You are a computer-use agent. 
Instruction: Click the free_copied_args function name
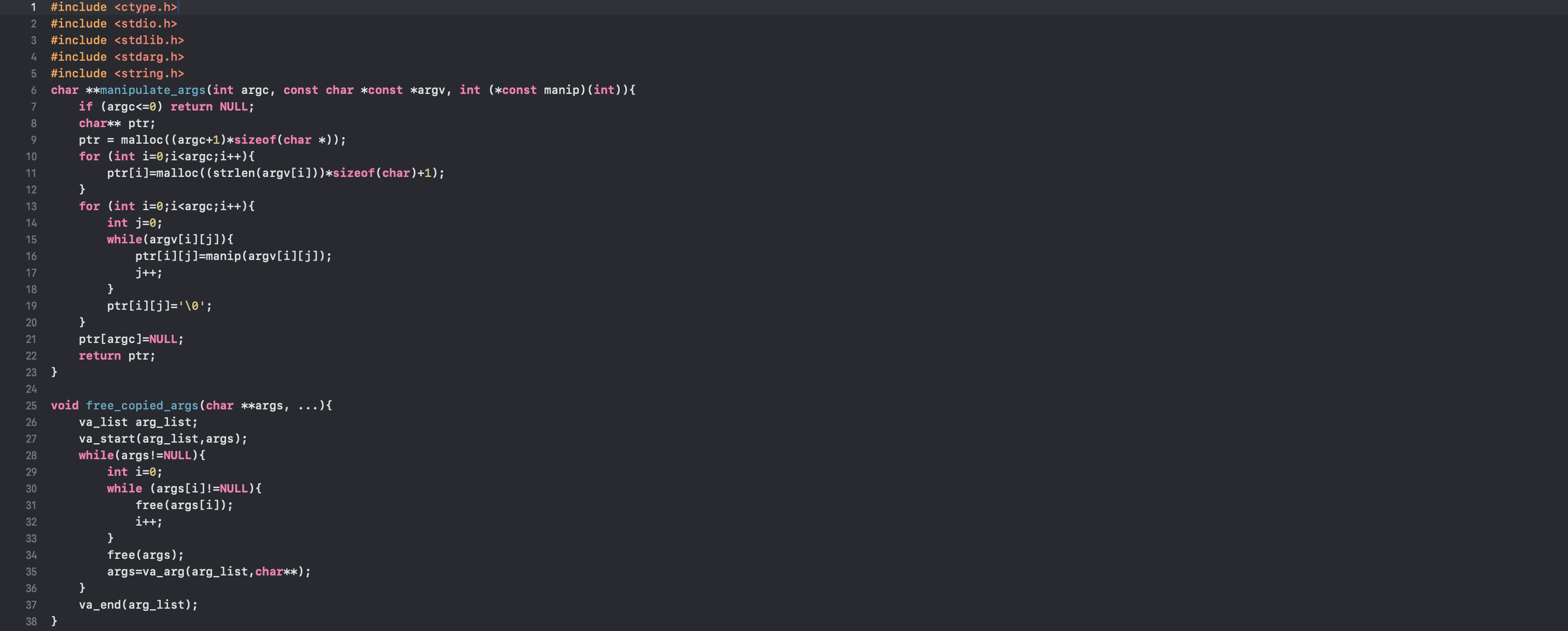[x=142, y=406]
